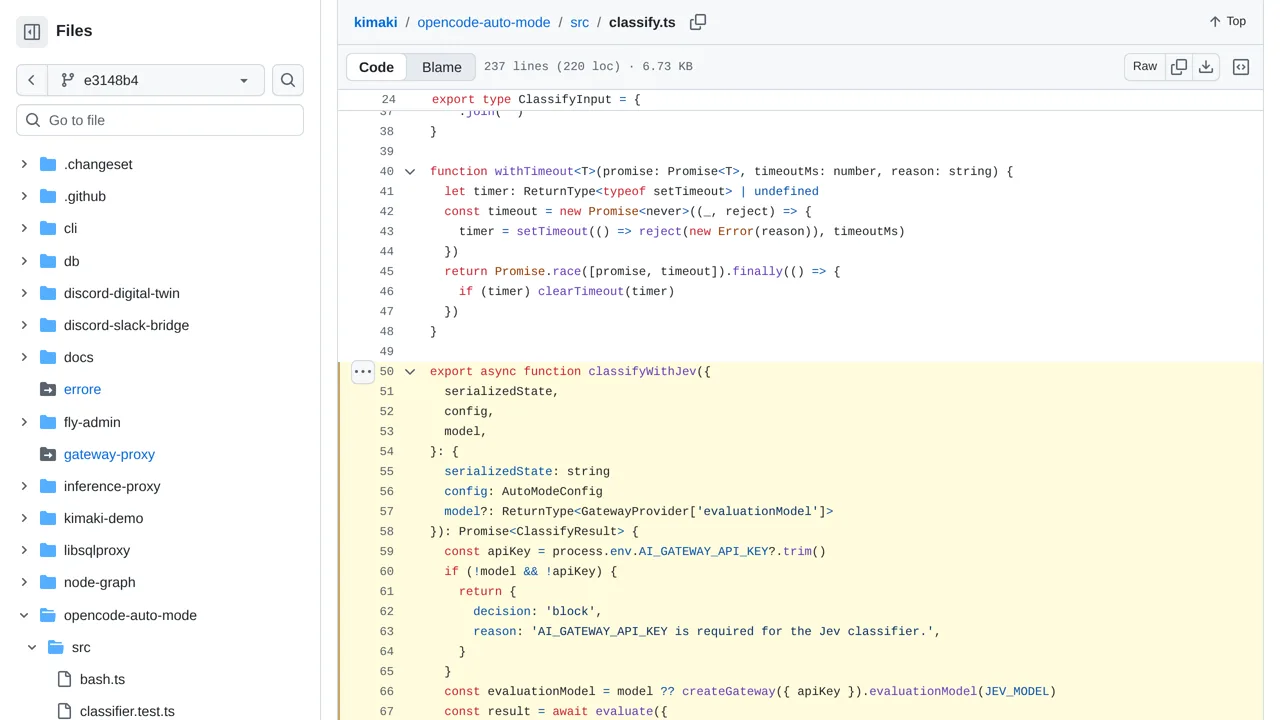Open the gateway-proxy submodule link
Viewport: 1280px width, 720px height.
coord(109,454)
